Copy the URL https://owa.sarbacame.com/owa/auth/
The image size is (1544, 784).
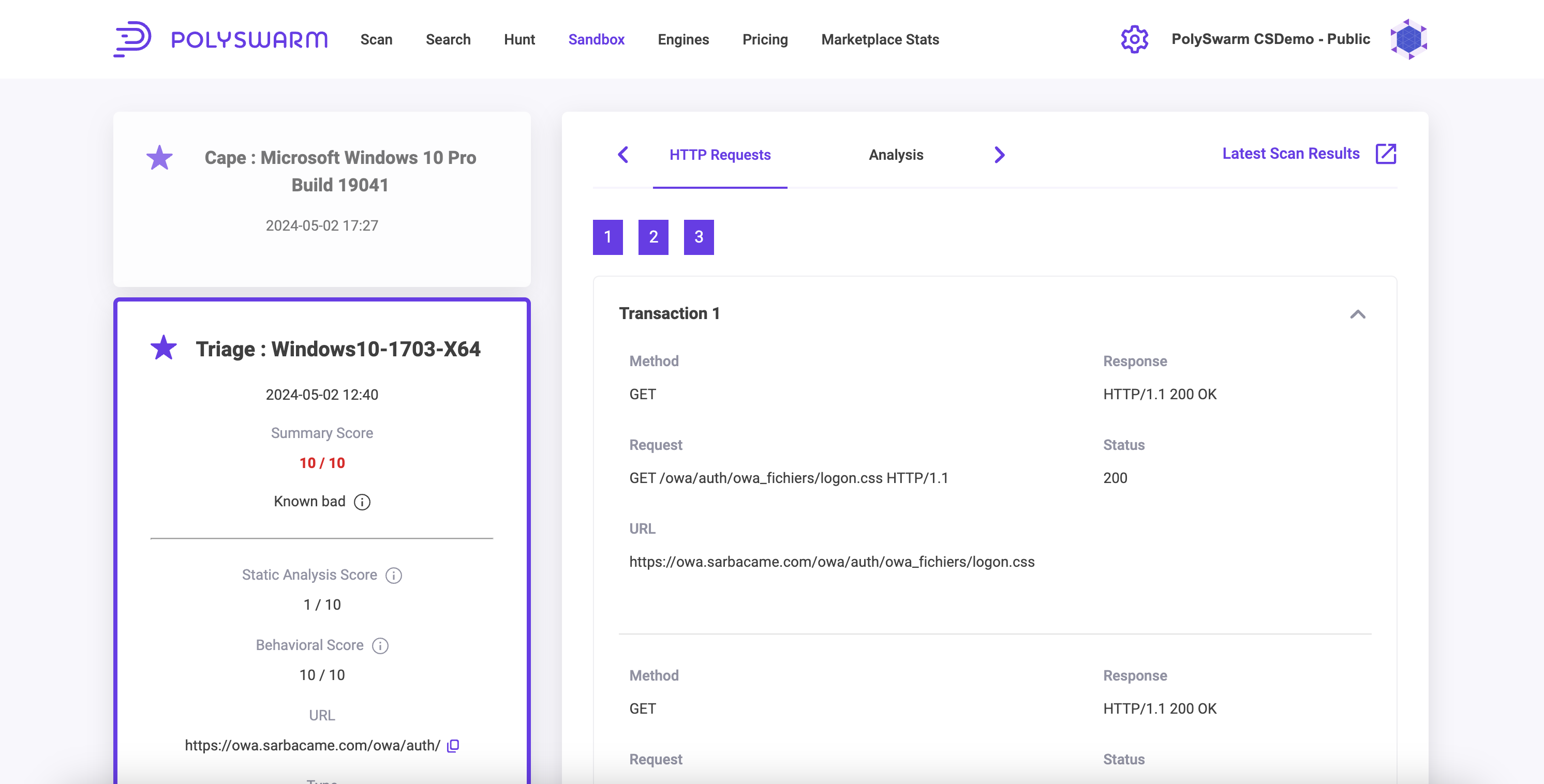point(453,746)
